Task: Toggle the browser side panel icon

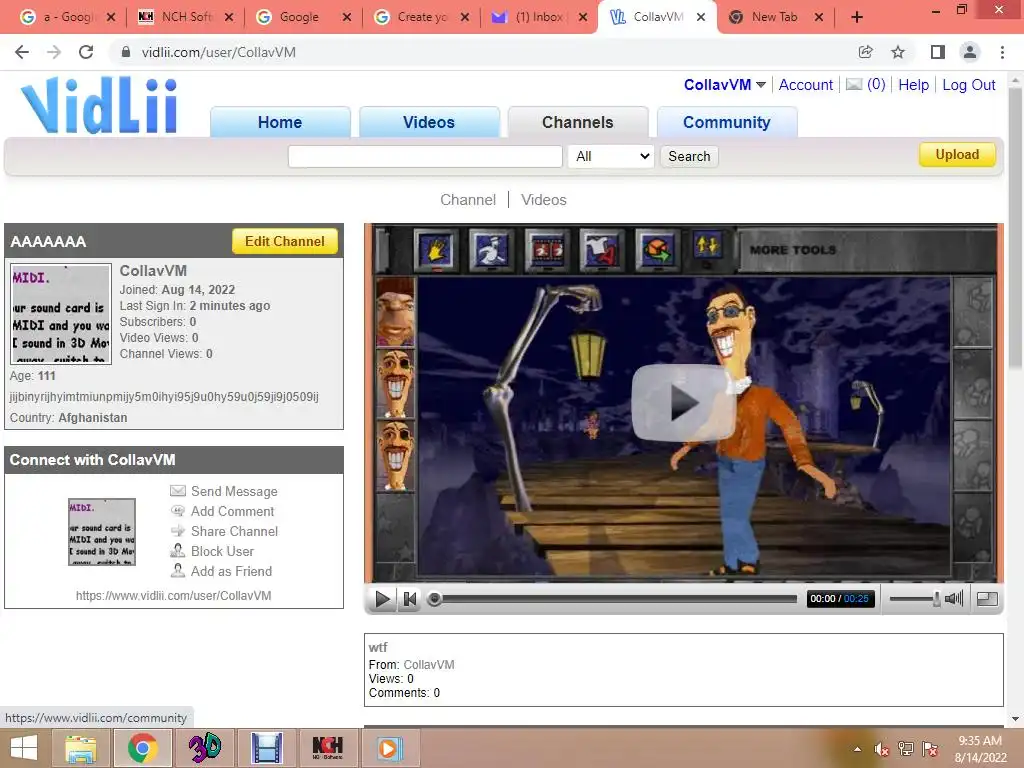Action: coord(938,52)
